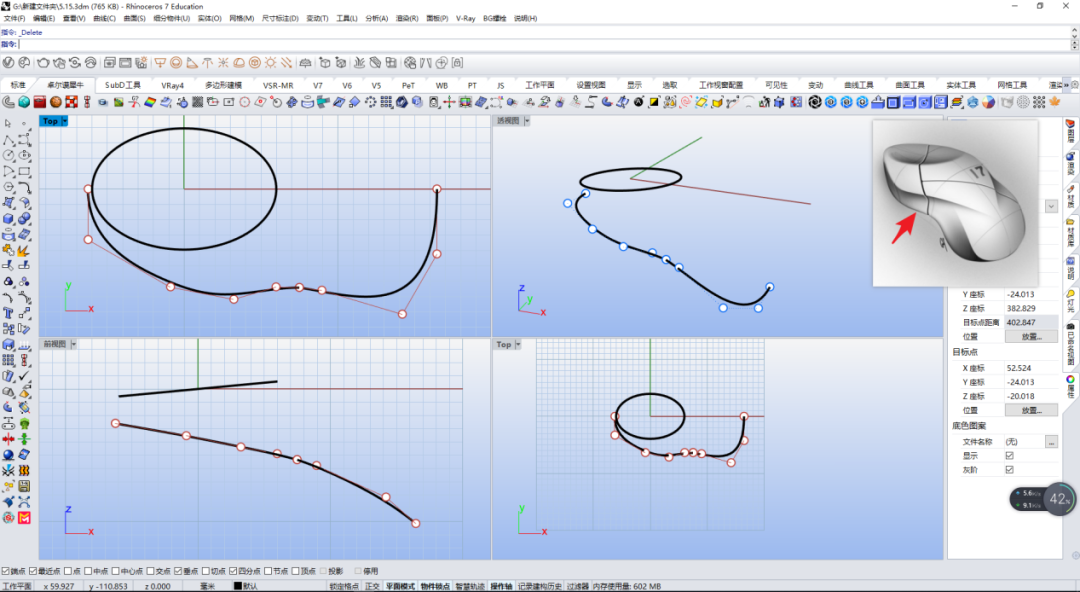Viewport: 1080px width, 592px height.
Task: Click 记录建构历史 in status bar
Action: [x=540, y=586]
